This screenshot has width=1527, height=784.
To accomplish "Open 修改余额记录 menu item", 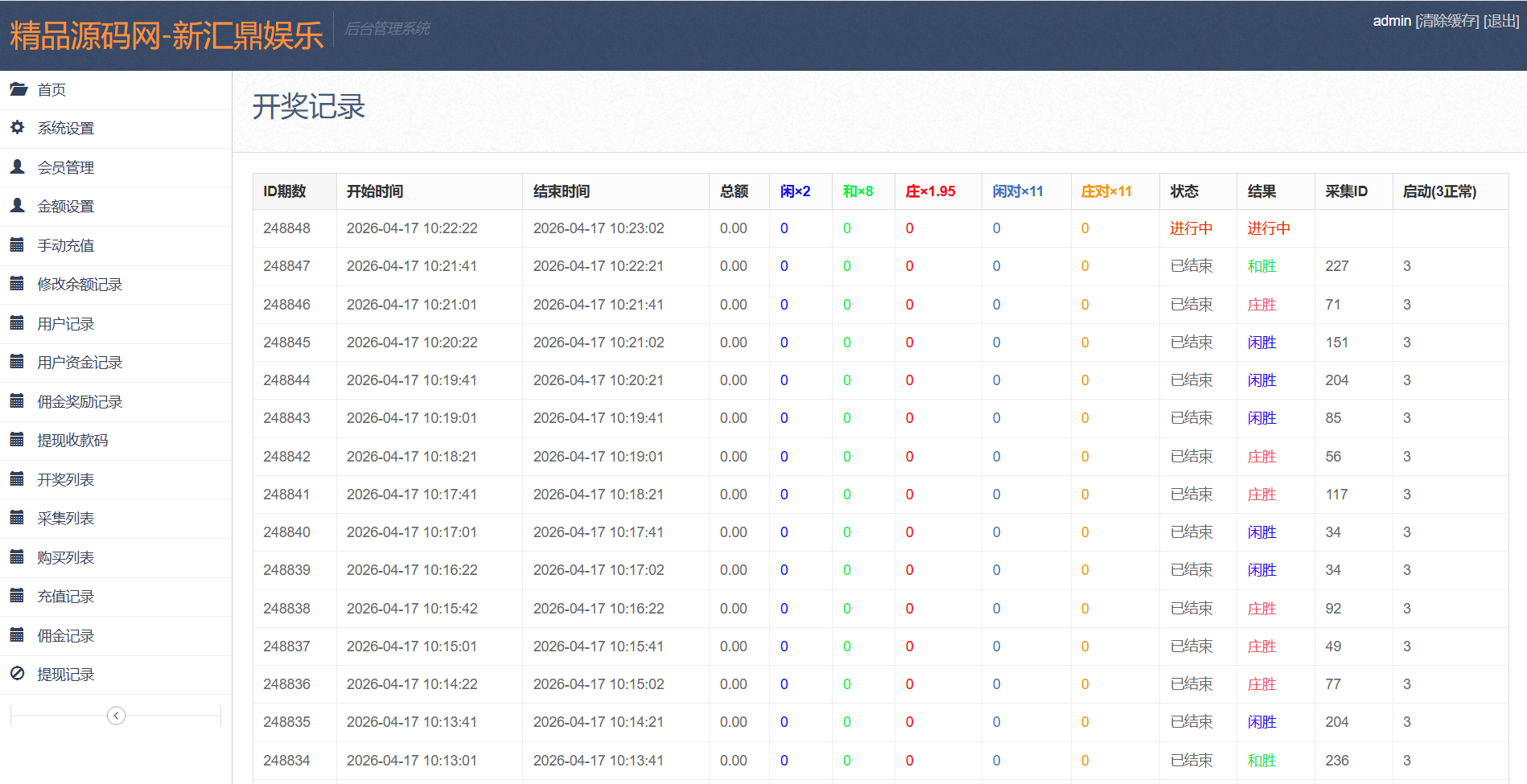I will point(80,285).
